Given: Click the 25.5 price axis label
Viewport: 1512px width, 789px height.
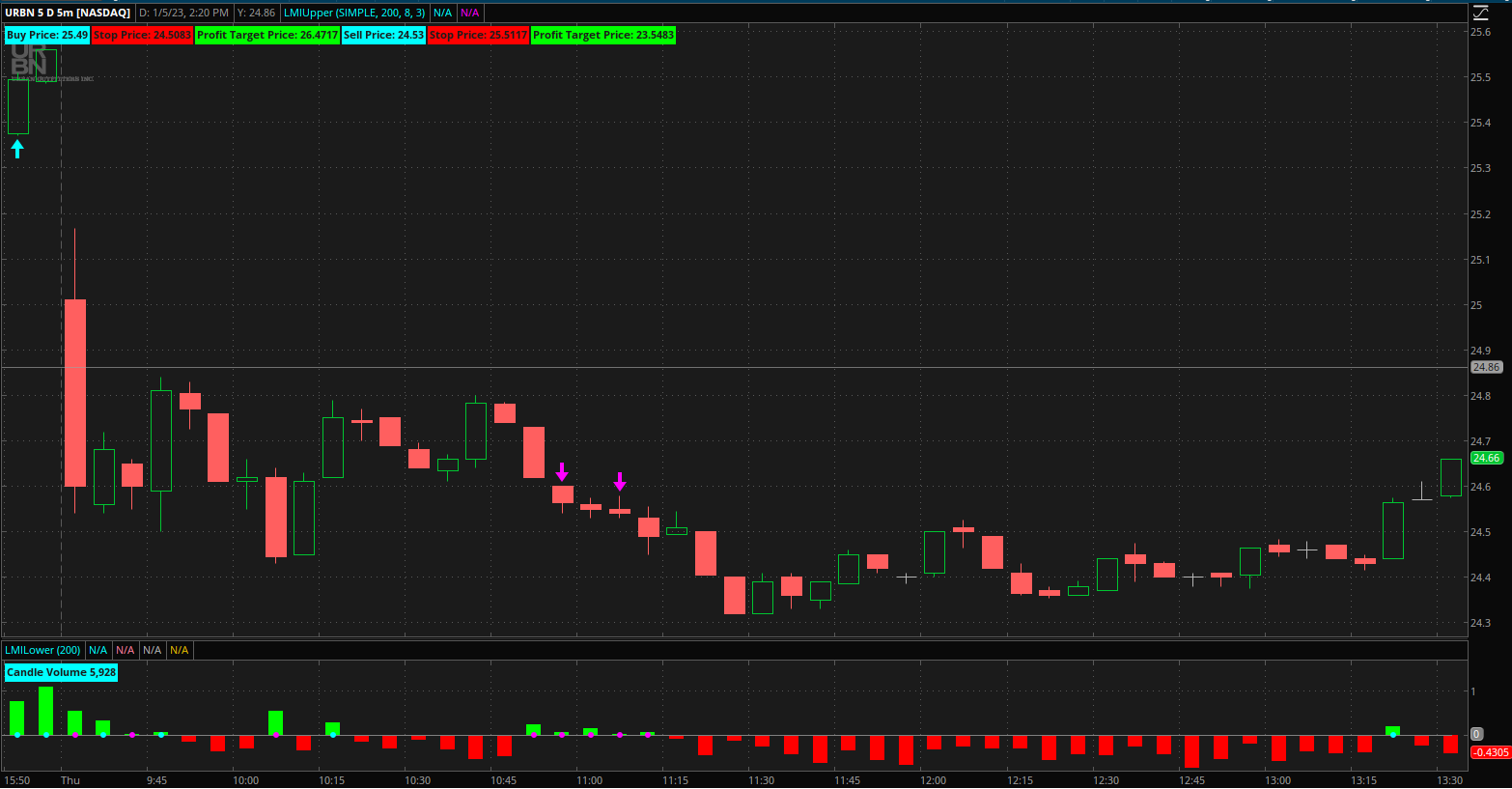Looking at the screenshot, I should click(x=1480, y=77).
